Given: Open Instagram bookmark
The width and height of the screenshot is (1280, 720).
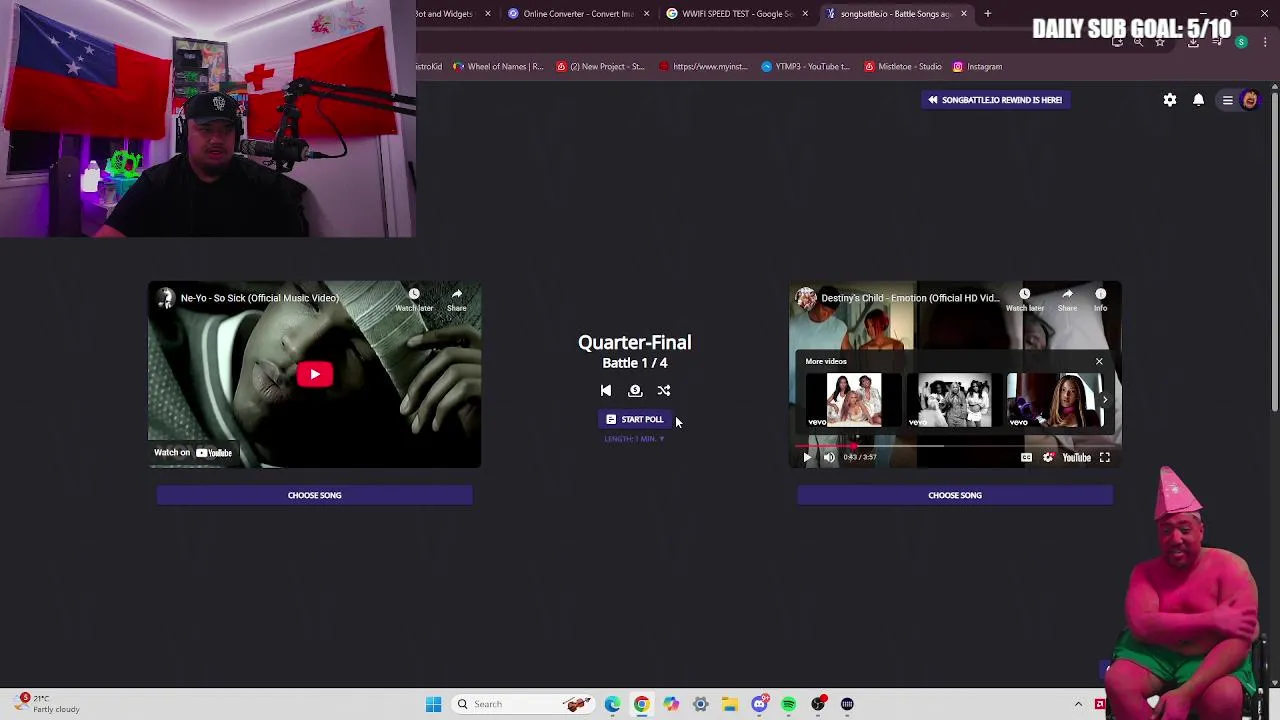Looking at the screenshot, I should point(977,67).
